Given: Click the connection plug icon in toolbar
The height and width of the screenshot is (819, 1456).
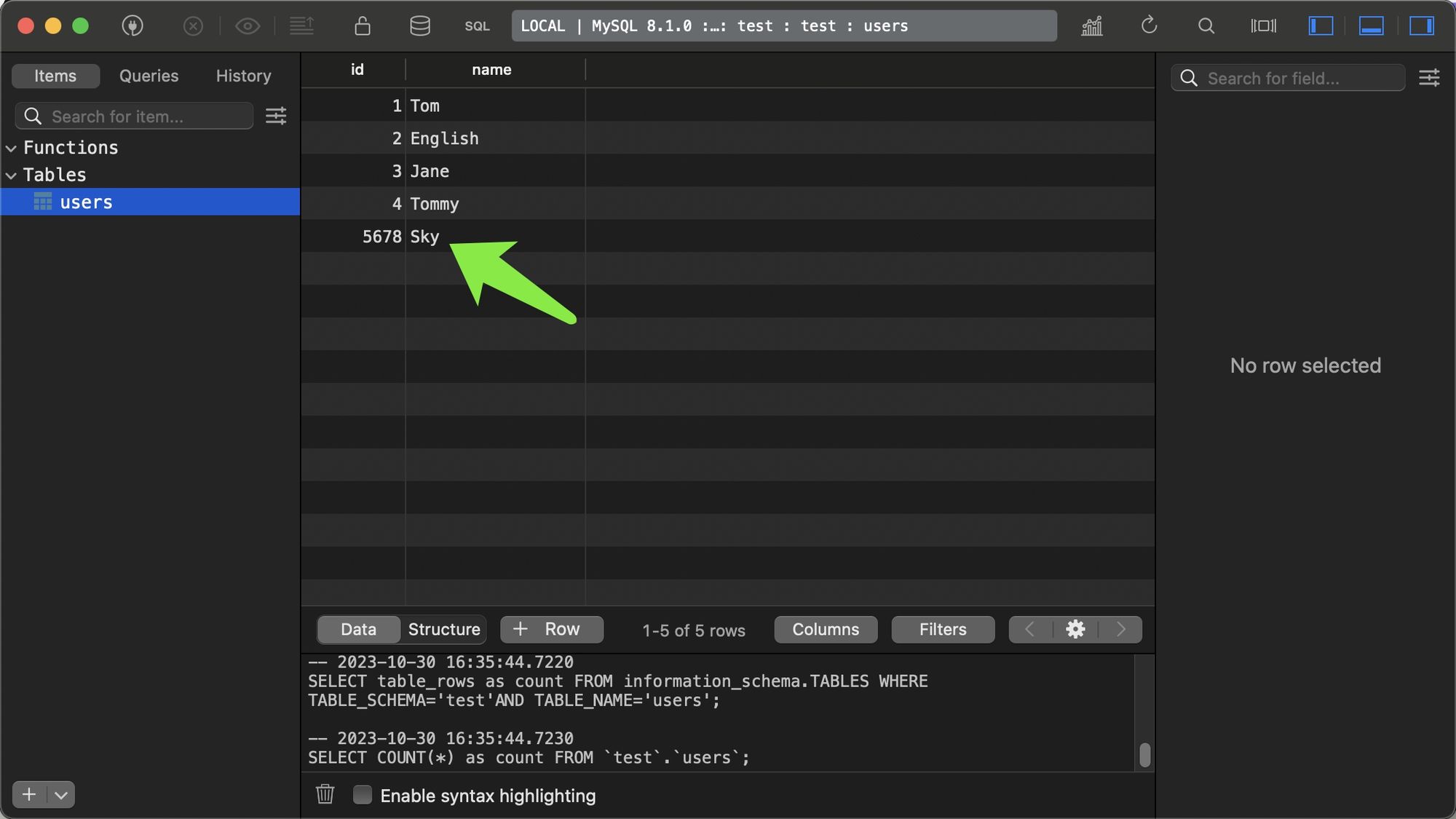Looking at the screenshot, I should [132, 26].
